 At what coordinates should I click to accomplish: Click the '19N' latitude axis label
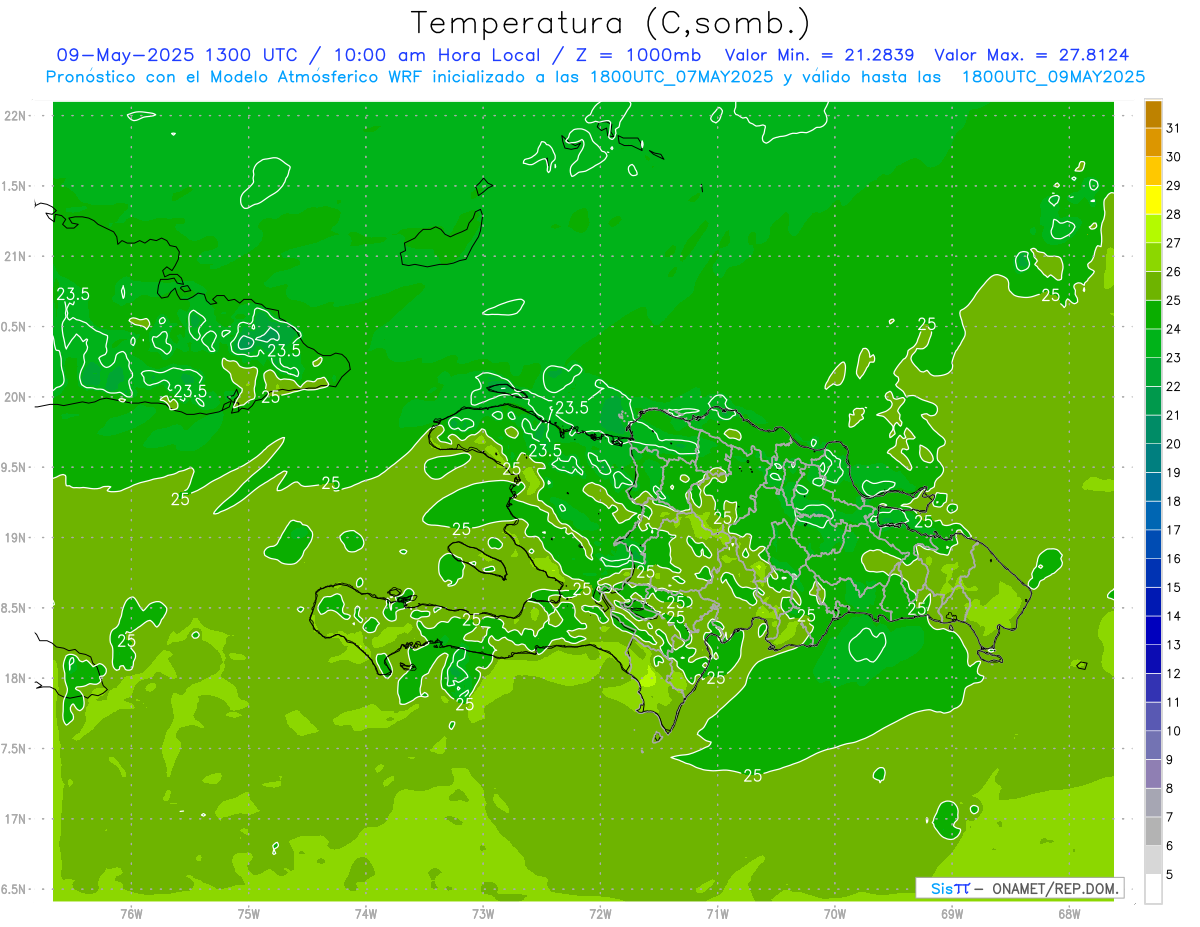14,537
